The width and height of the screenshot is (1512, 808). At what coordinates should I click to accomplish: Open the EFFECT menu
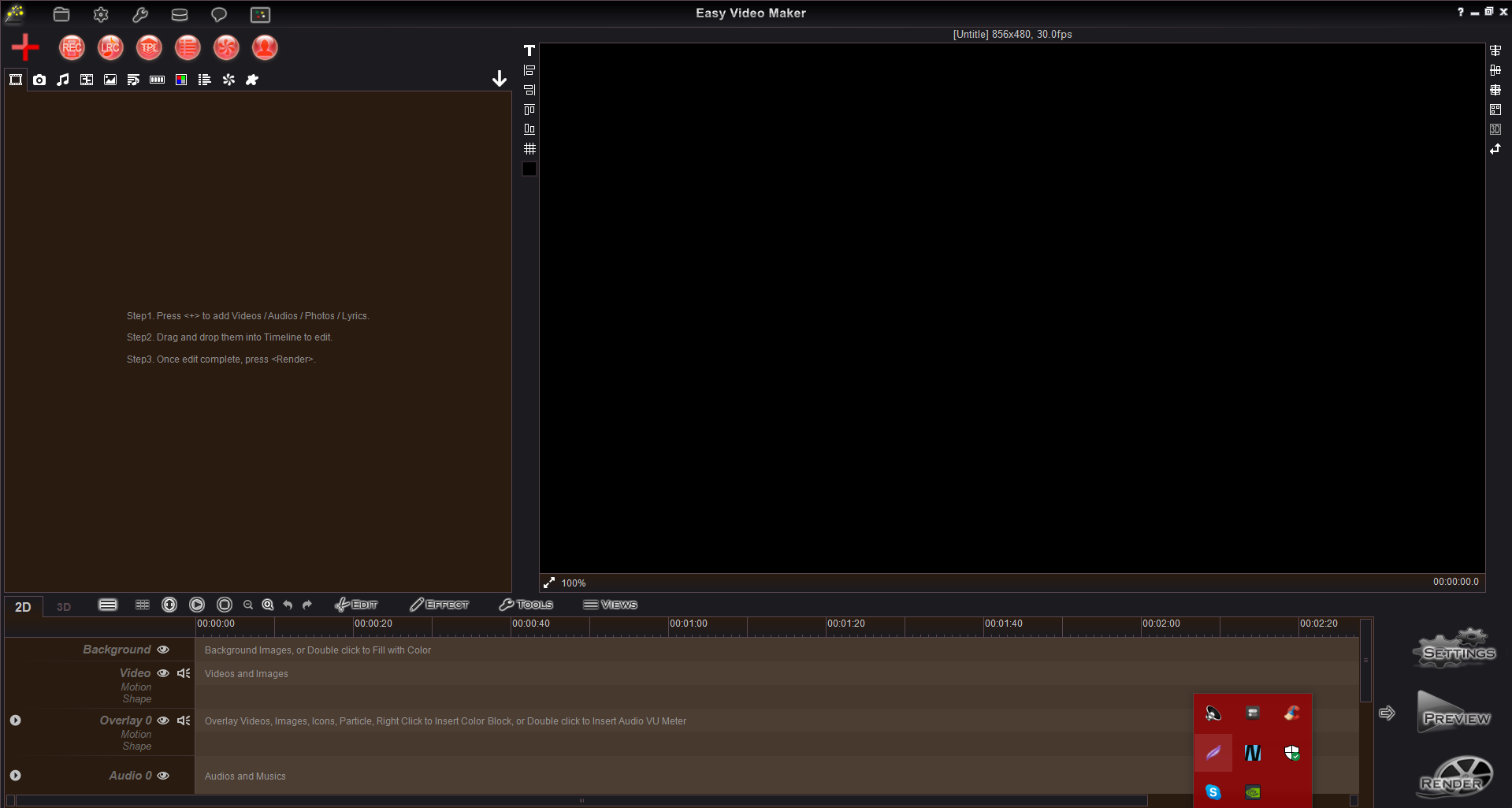pos(440,605)
